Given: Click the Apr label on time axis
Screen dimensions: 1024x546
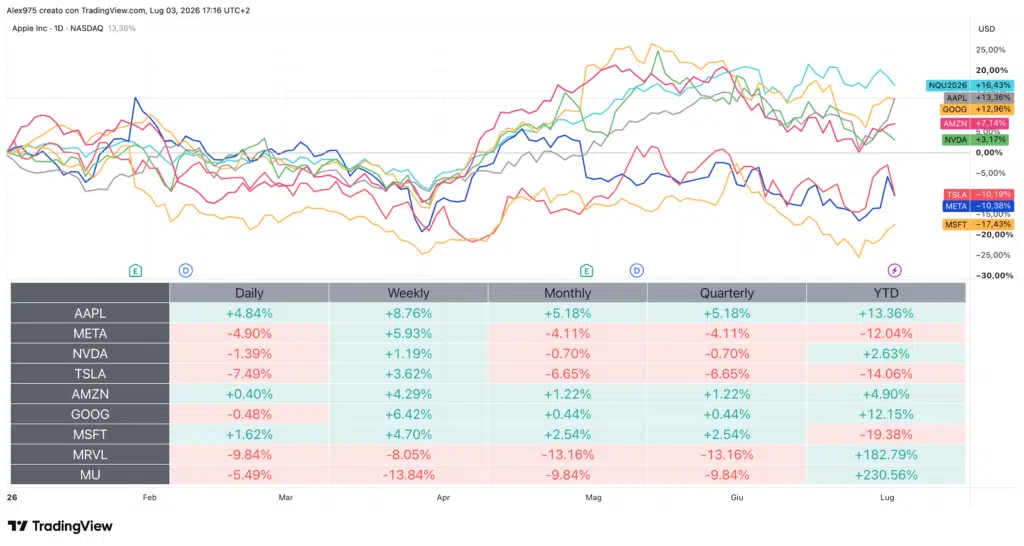Looking at the screenshot, I should 443,497.
